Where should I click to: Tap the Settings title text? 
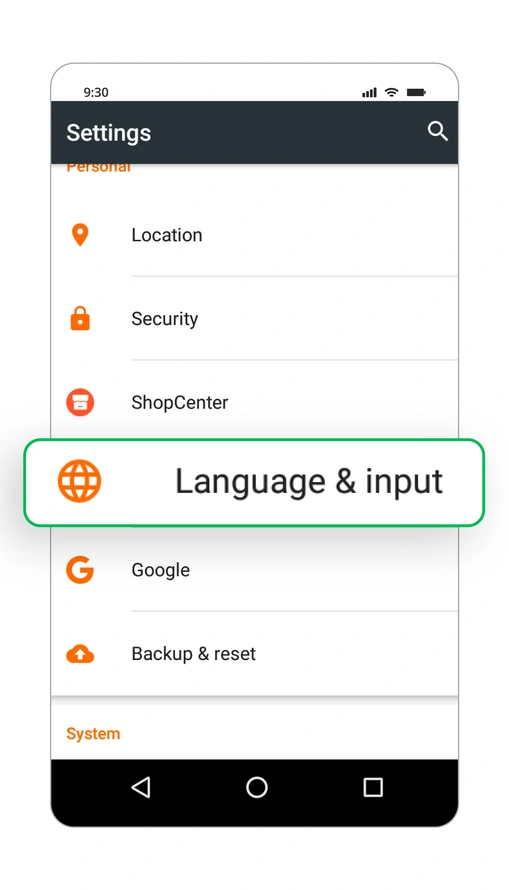point(108,133)
